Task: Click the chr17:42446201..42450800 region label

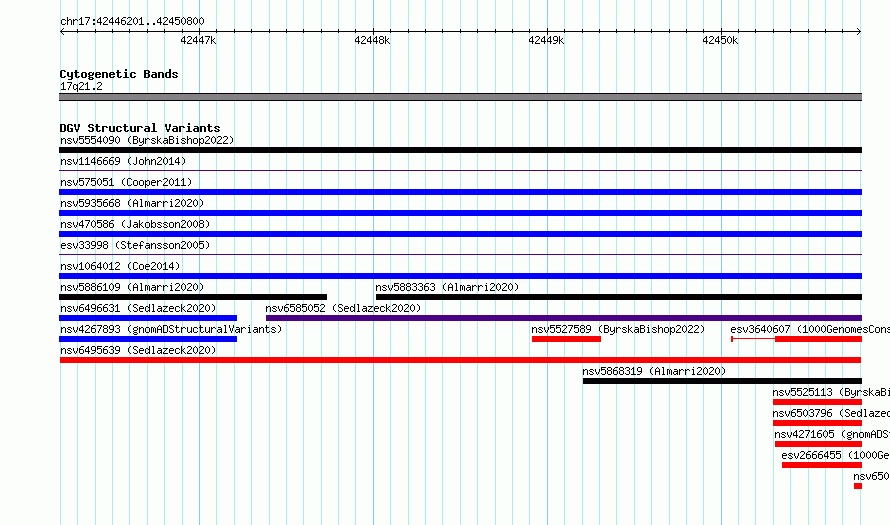Action: point(132,21)
